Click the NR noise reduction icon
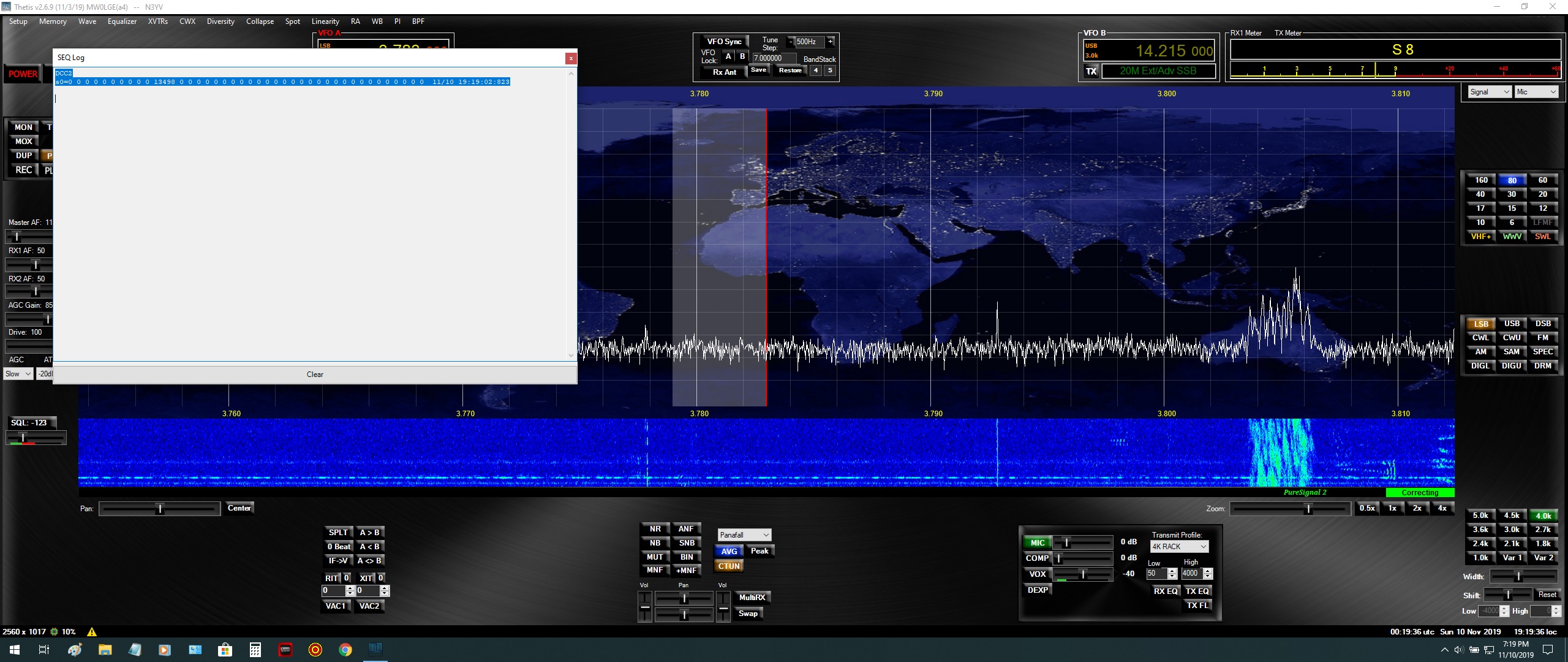This screenshot has height=662, width=1568. (x=653, y=529)
